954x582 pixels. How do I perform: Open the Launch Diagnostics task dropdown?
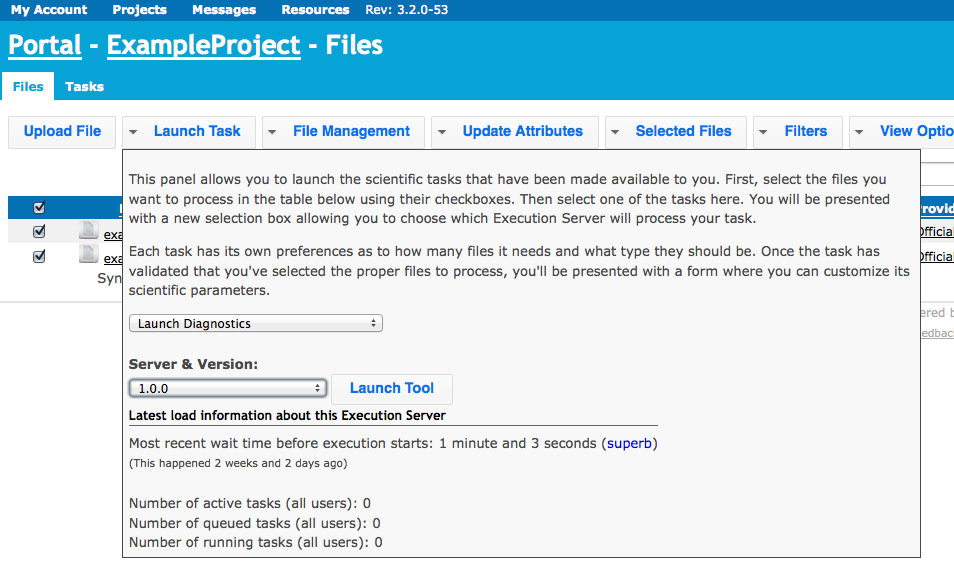point(256,324)
